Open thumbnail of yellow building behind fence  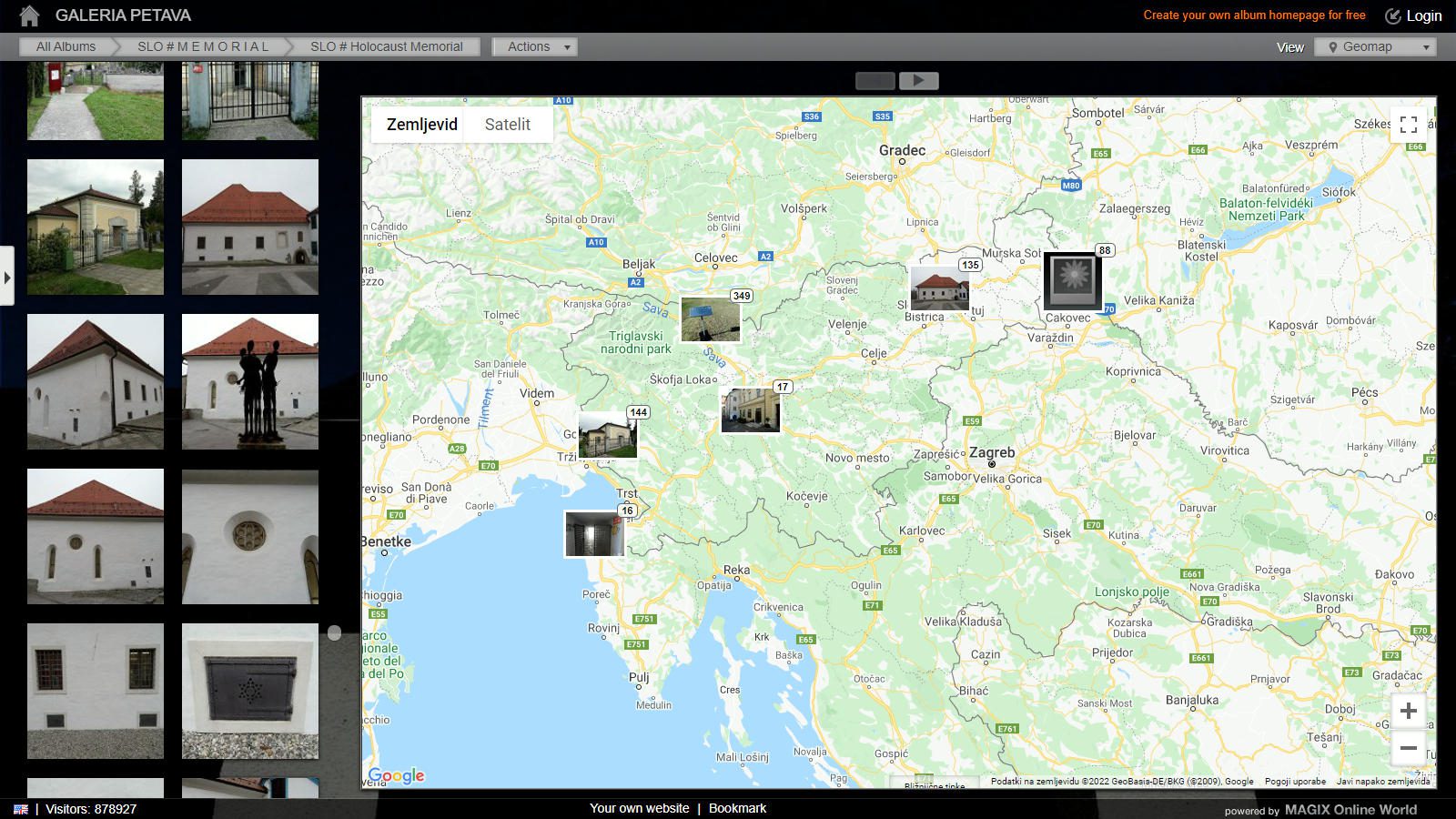(96, 227)
